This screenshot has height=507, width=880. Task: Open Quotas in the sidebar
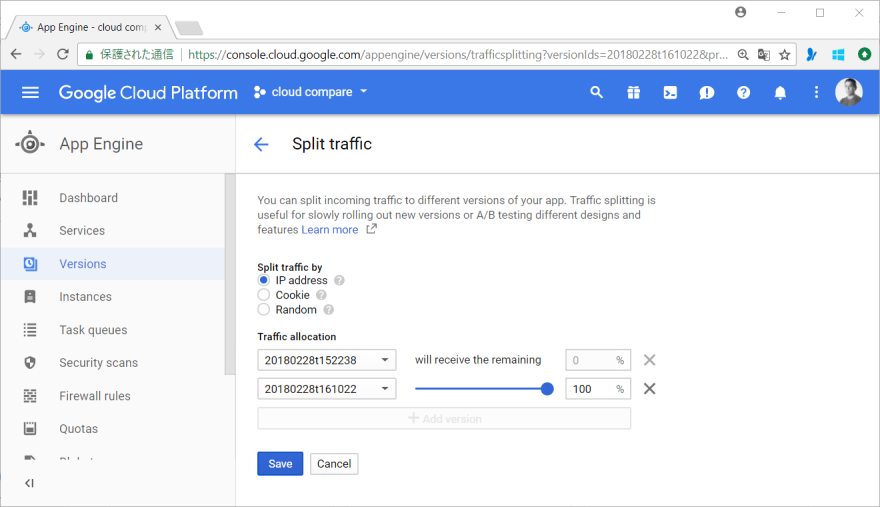[x=79, y=428]
